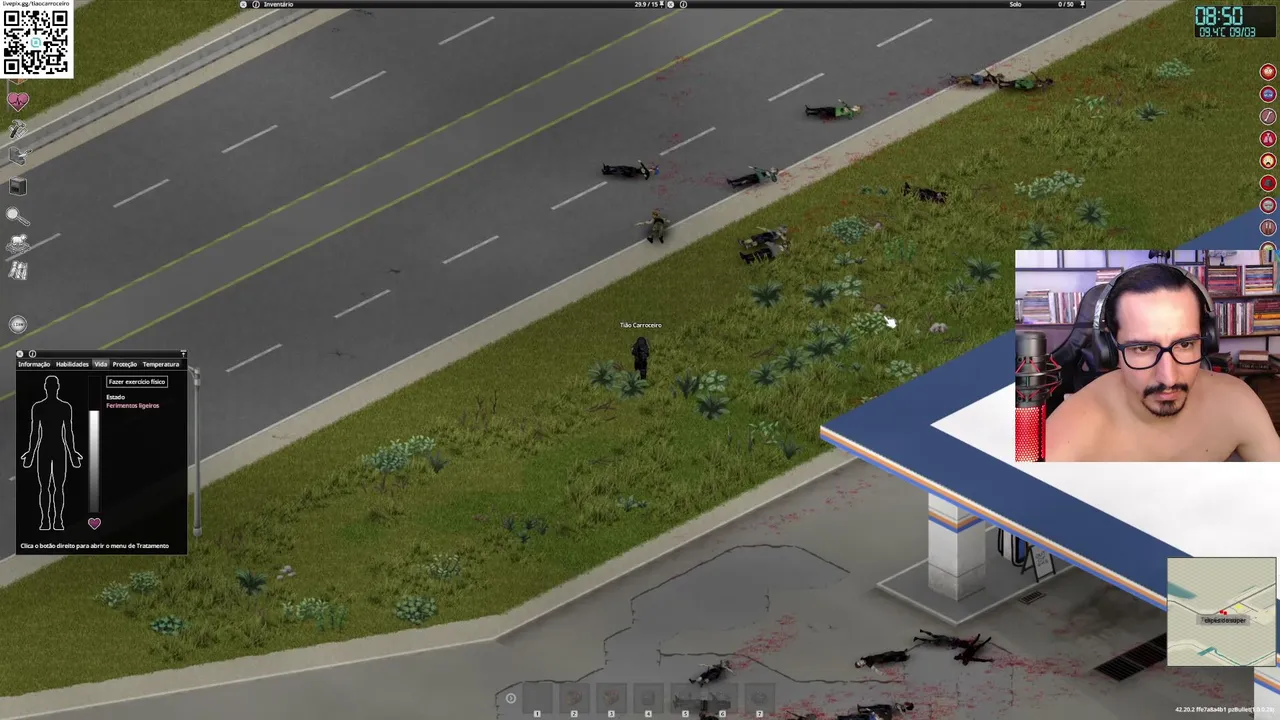This screenshot has width=1280, height=720.
Task: Click the Fazer exercício físico button
Action: pyautogui.click(x=137, y=382)
